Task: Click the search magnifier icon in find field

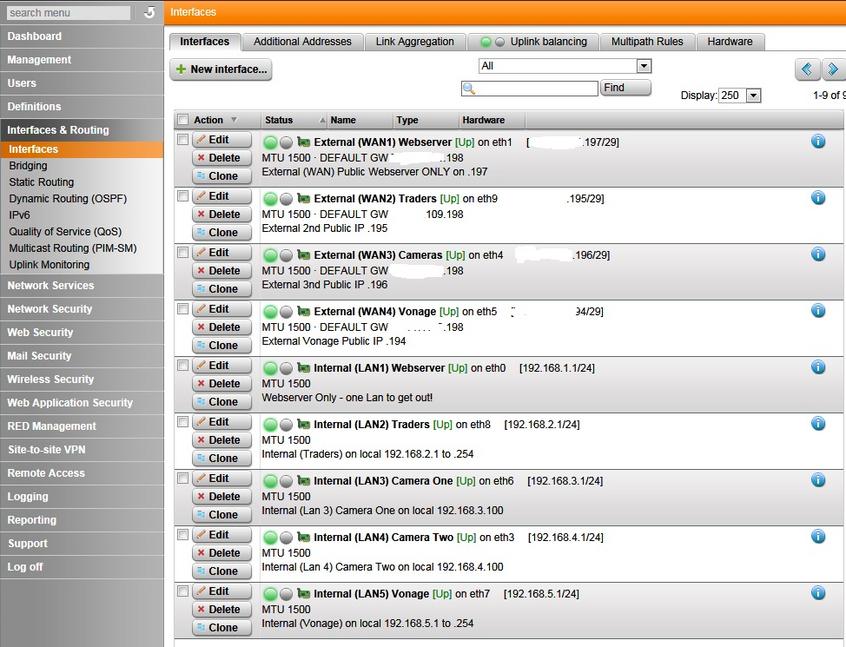Action: point(468,89)
